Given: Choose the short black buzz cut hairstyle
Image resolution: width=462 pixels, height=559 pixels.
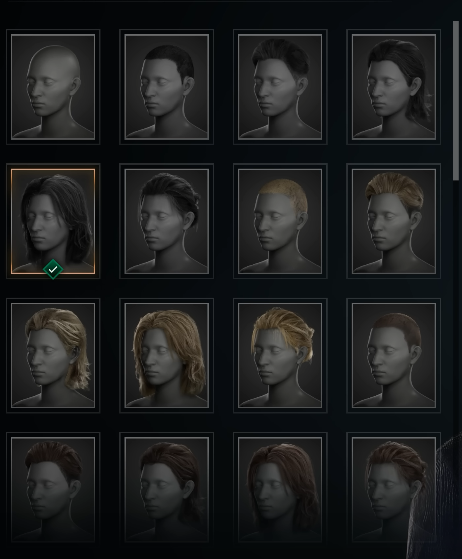Looking at the screenshot, I should coord(166,87).
